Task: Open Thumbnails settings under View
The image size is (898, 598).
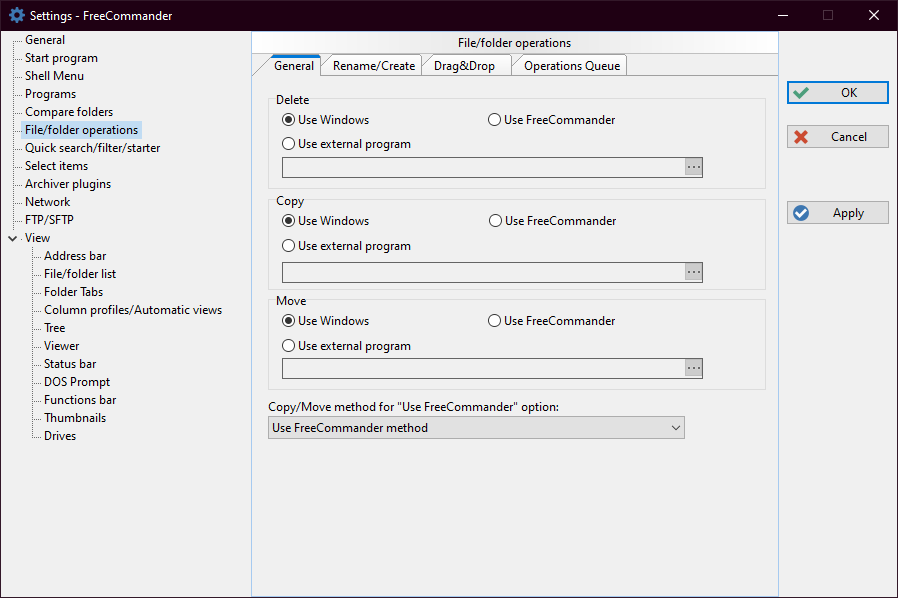Action: point(75,418)
